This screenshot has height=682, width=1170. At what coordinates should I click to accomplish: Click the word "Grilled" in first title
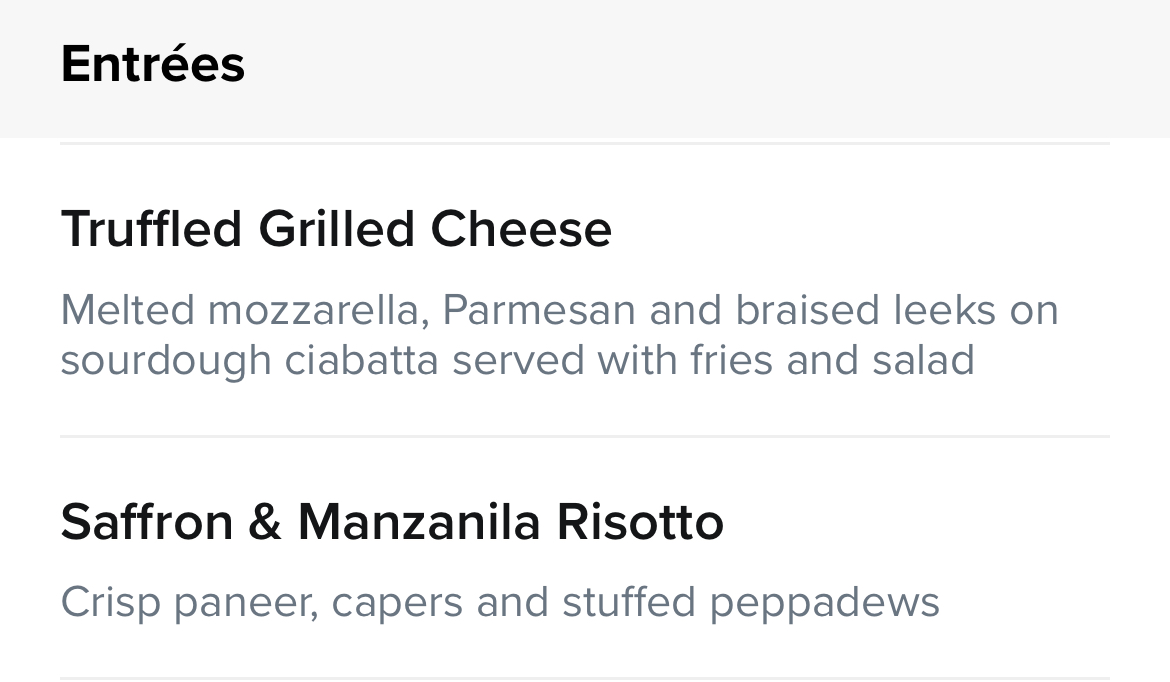pos(337,228)
